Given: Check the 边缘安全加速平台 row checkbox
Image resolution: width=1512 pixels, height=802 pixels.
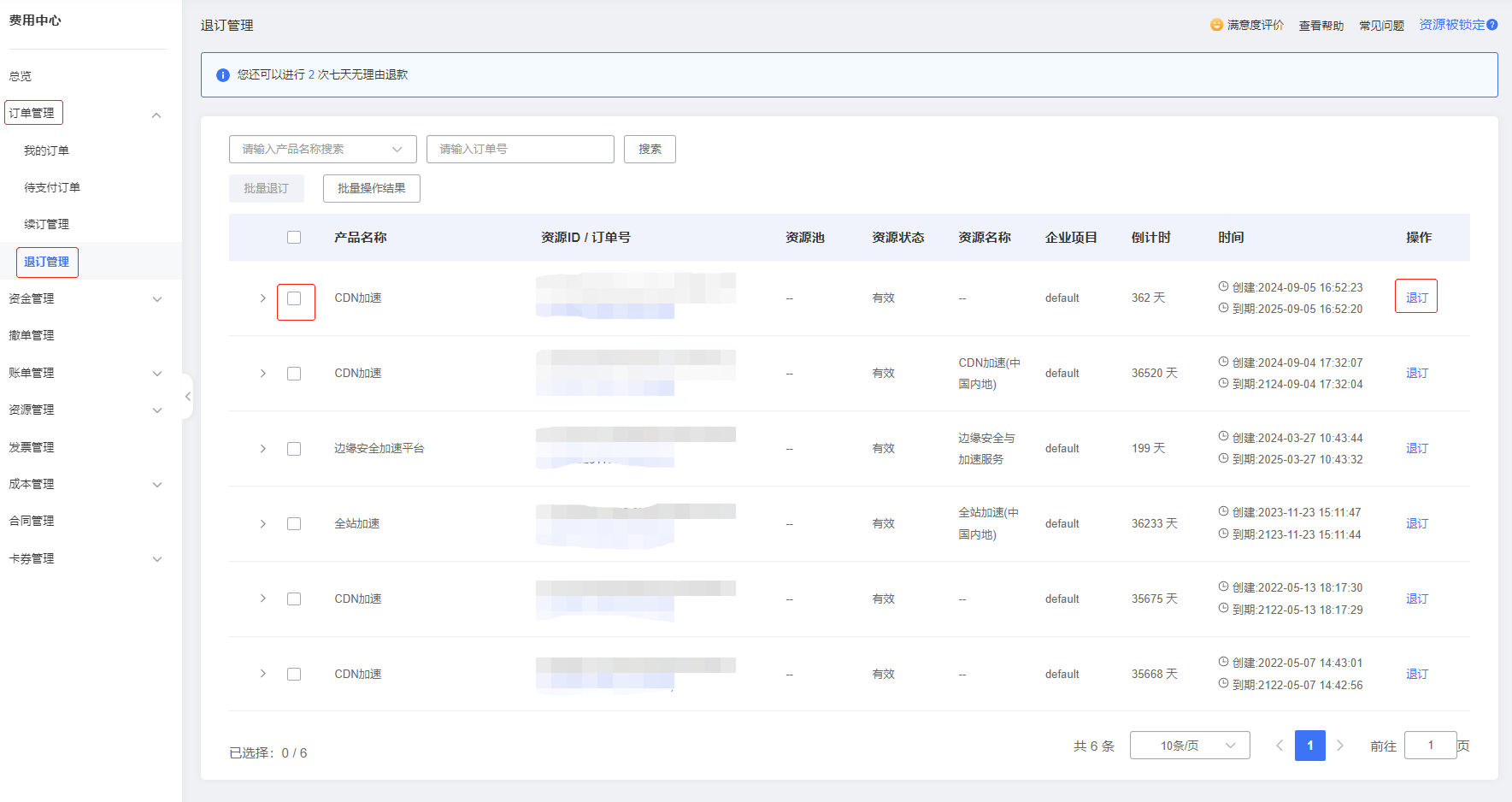Looking at the screenshot, I should click(x=294, y=449).
